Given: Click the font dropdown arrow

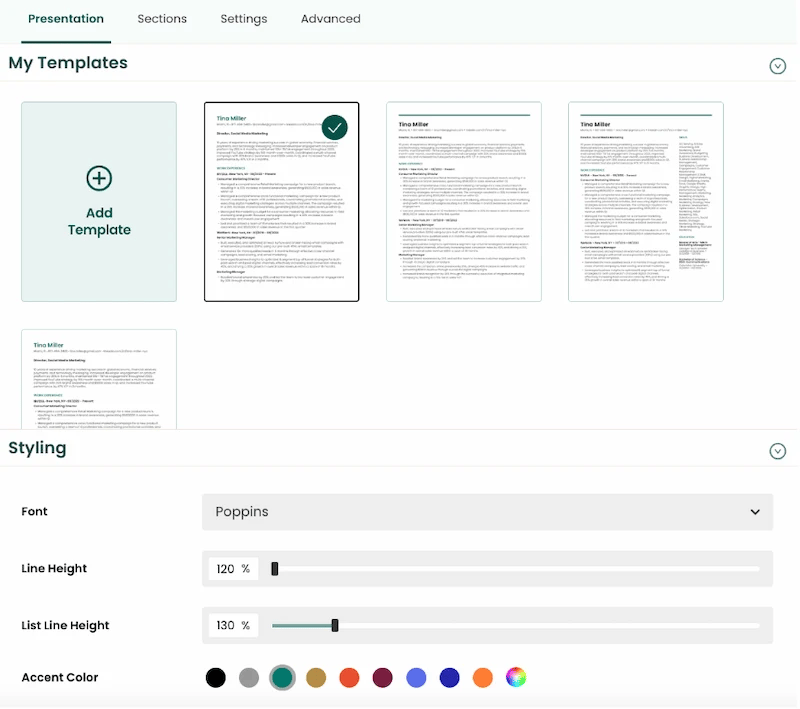Looking at the screenshot, I should click(755, 512).
